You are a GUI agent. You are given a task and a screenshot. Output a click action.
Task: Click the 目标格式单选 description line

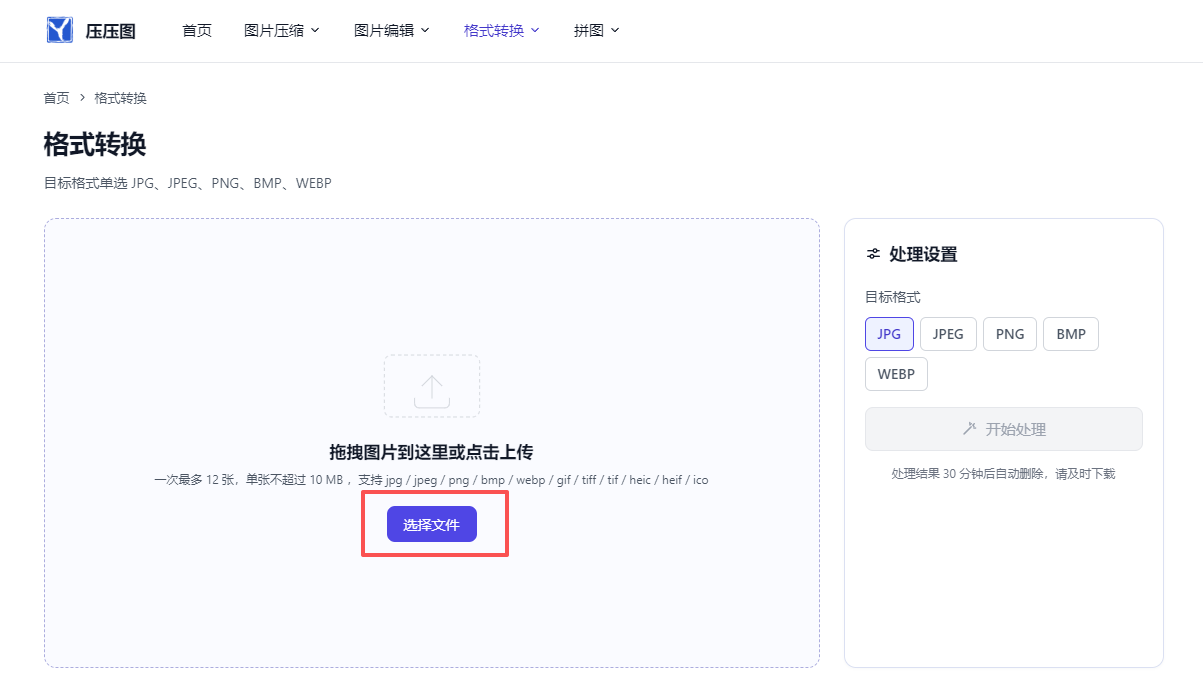tap(188, 183)
